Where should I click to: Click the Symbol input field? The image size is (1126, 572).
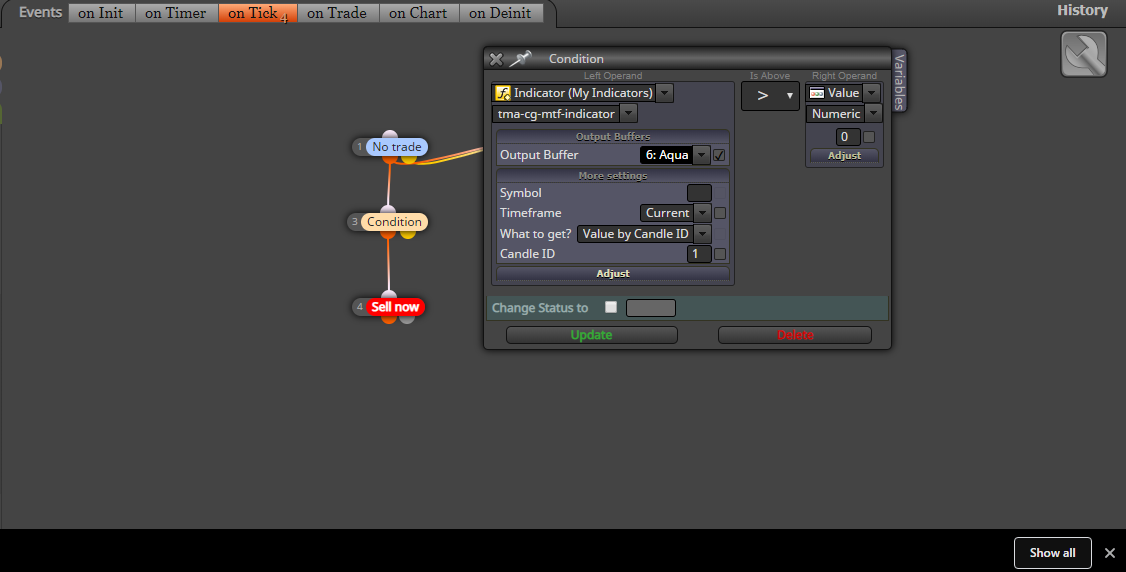(x=699, y=193)
